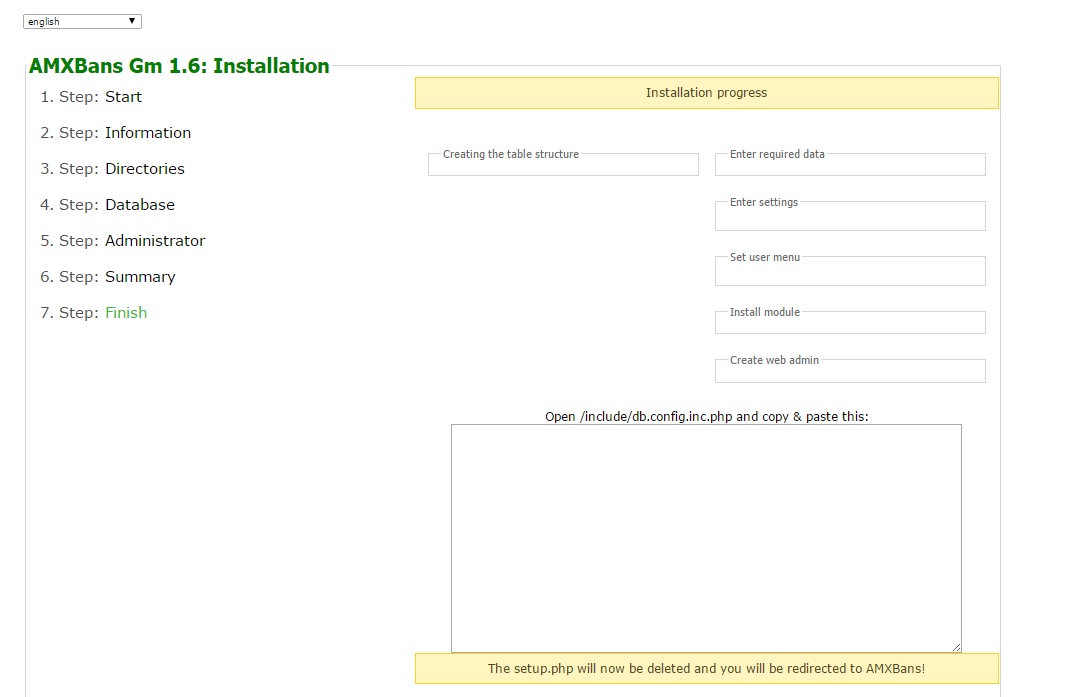Click 'Open /include/db.config.inc.php' instruction text
1074x697 pixels.
[706, 416]
